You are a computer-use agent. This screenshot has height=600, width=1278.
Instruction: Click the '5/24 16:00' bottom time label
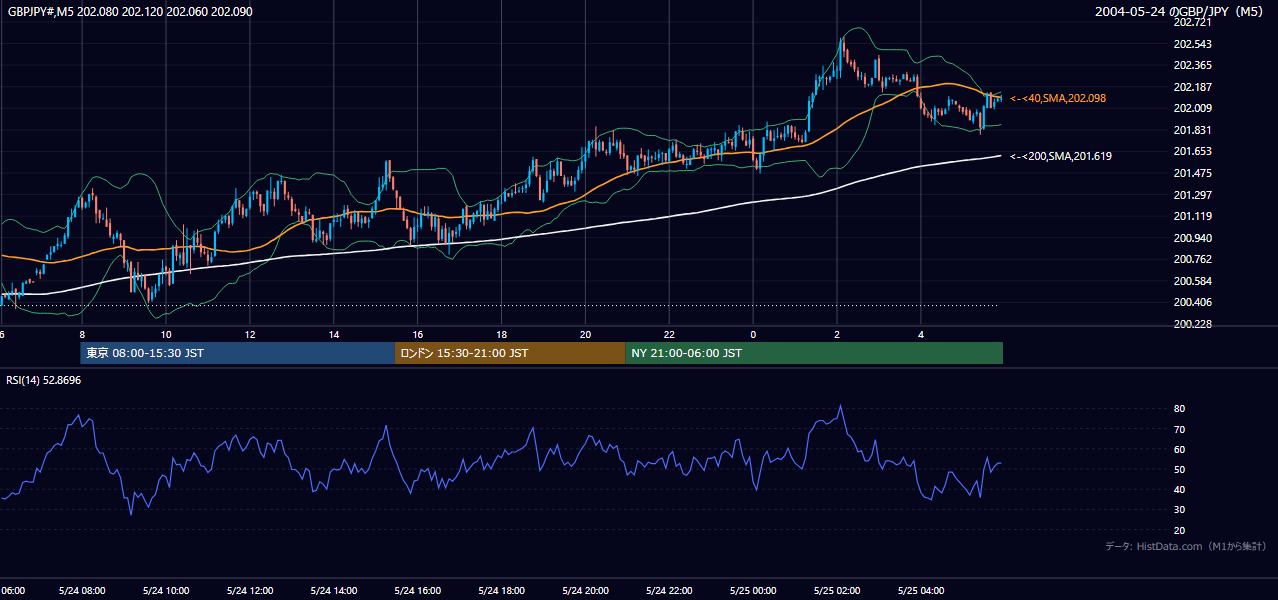point(418,591)
